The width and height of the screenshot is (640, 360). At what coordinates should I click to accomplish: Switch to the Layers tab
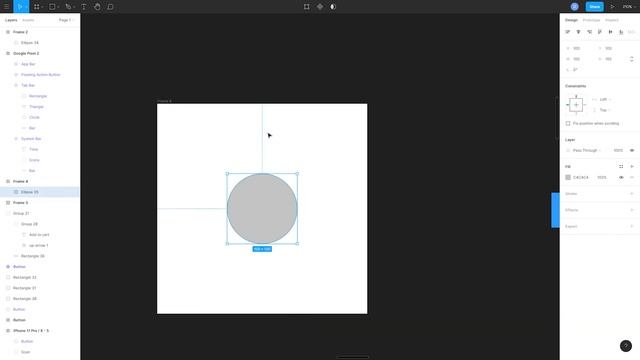coord(11,20)
